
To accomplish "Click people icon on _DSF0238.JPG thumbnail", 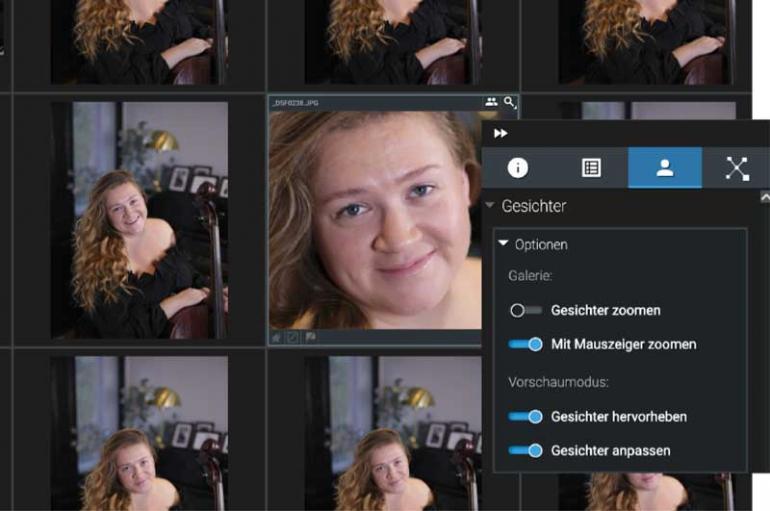I will pyautogui.click(x=491, y=102).
